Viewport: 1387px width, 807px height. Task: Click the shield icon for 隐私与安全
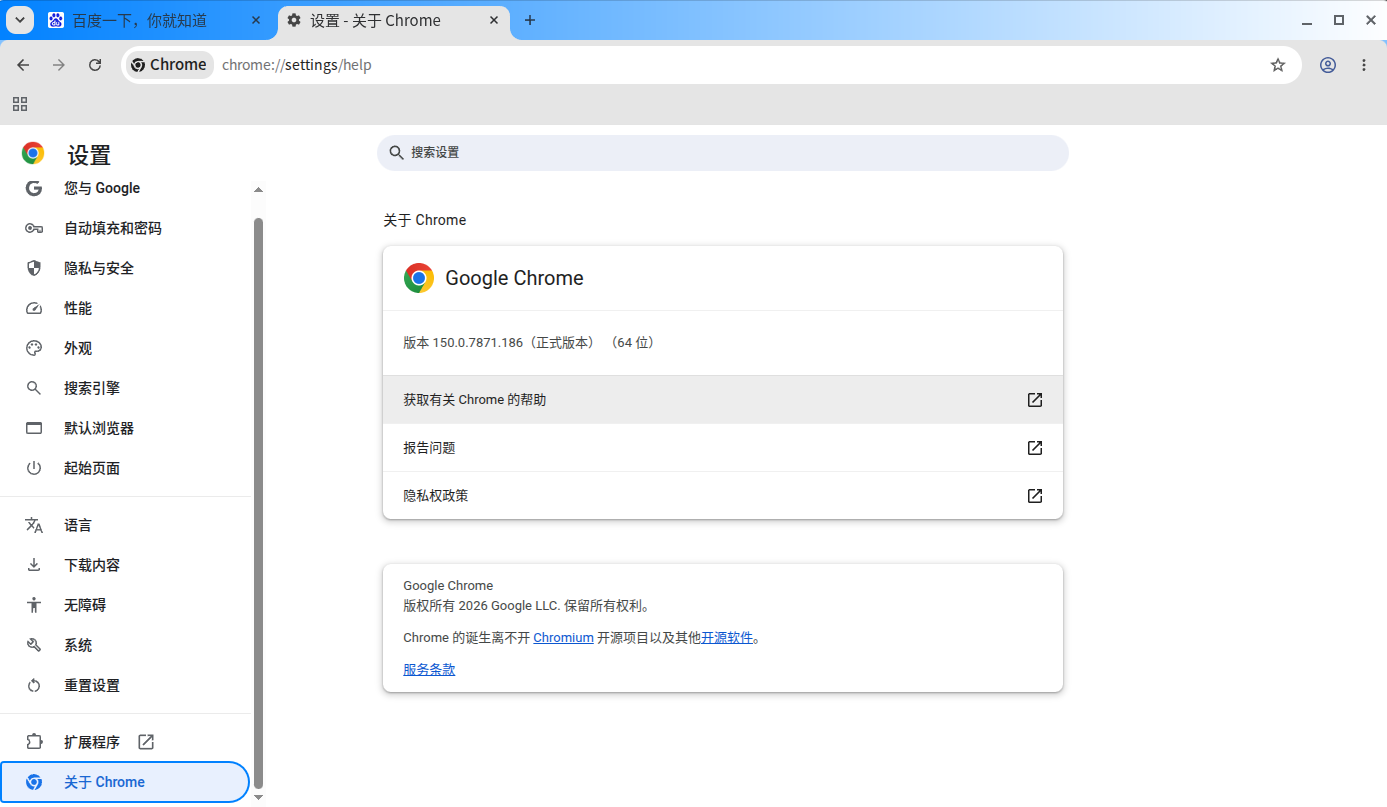tap(34, 268)
